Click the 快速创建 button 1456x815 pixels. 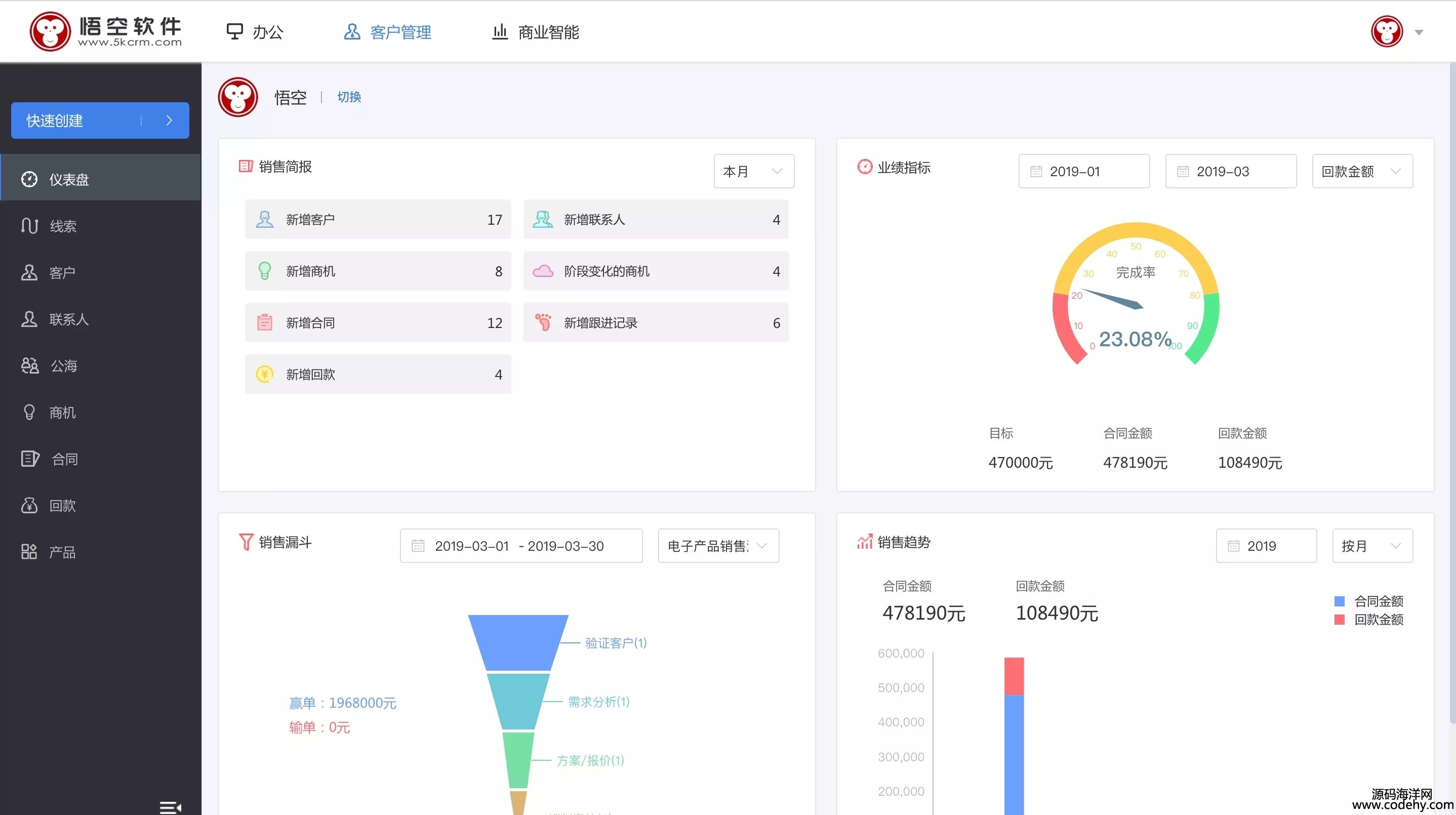click(100, 120)
